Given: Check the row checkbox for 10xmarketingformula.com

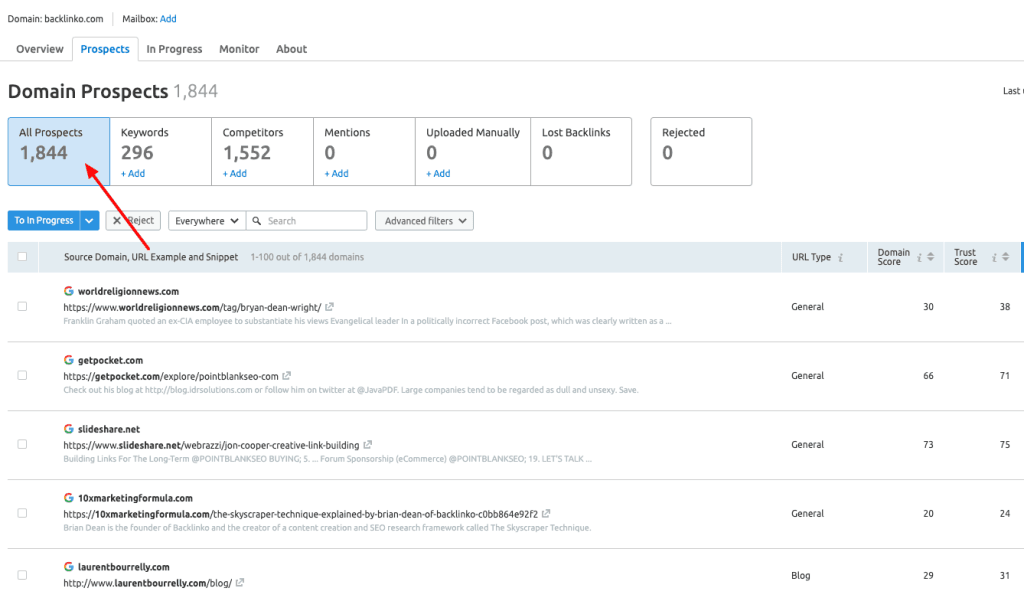Looking at the screenshot, I should pyautogui.click(x=21, y=513).
